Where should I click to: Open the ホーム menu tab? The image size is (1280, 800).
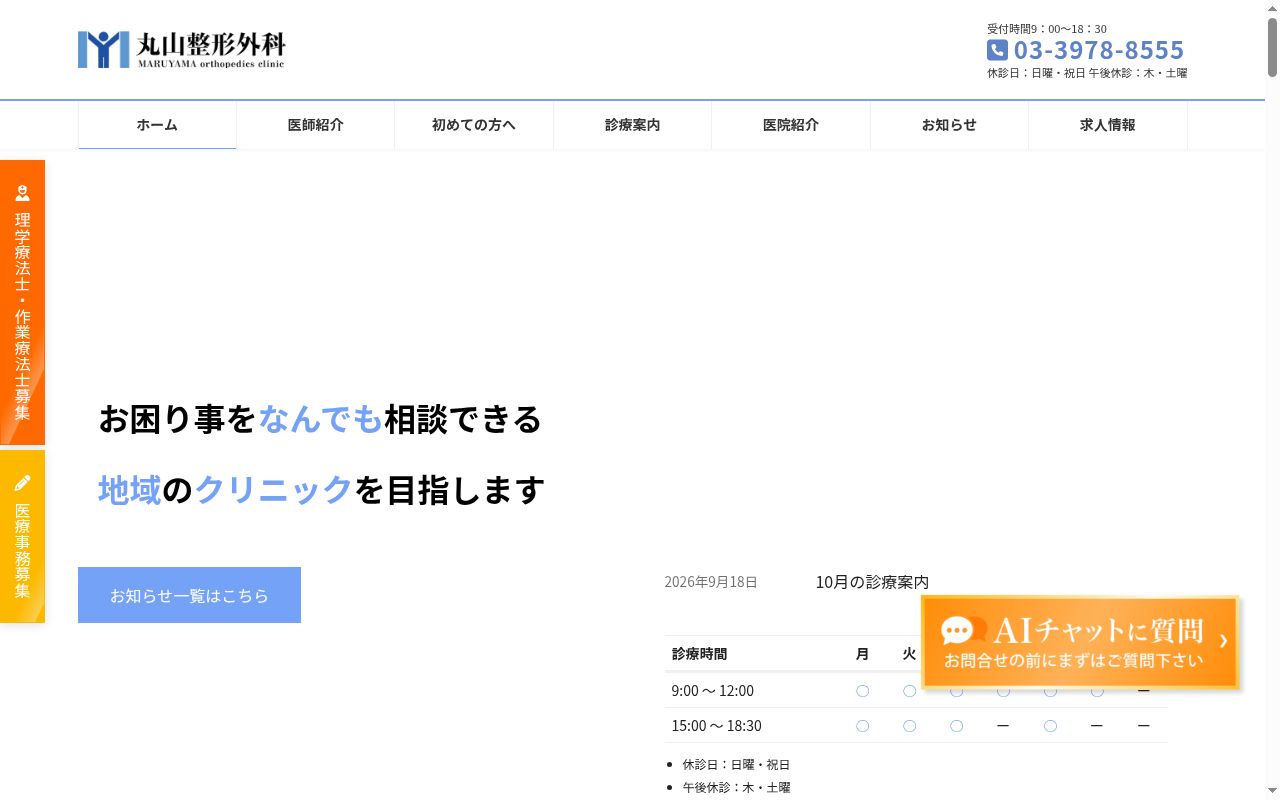[157, 125]
